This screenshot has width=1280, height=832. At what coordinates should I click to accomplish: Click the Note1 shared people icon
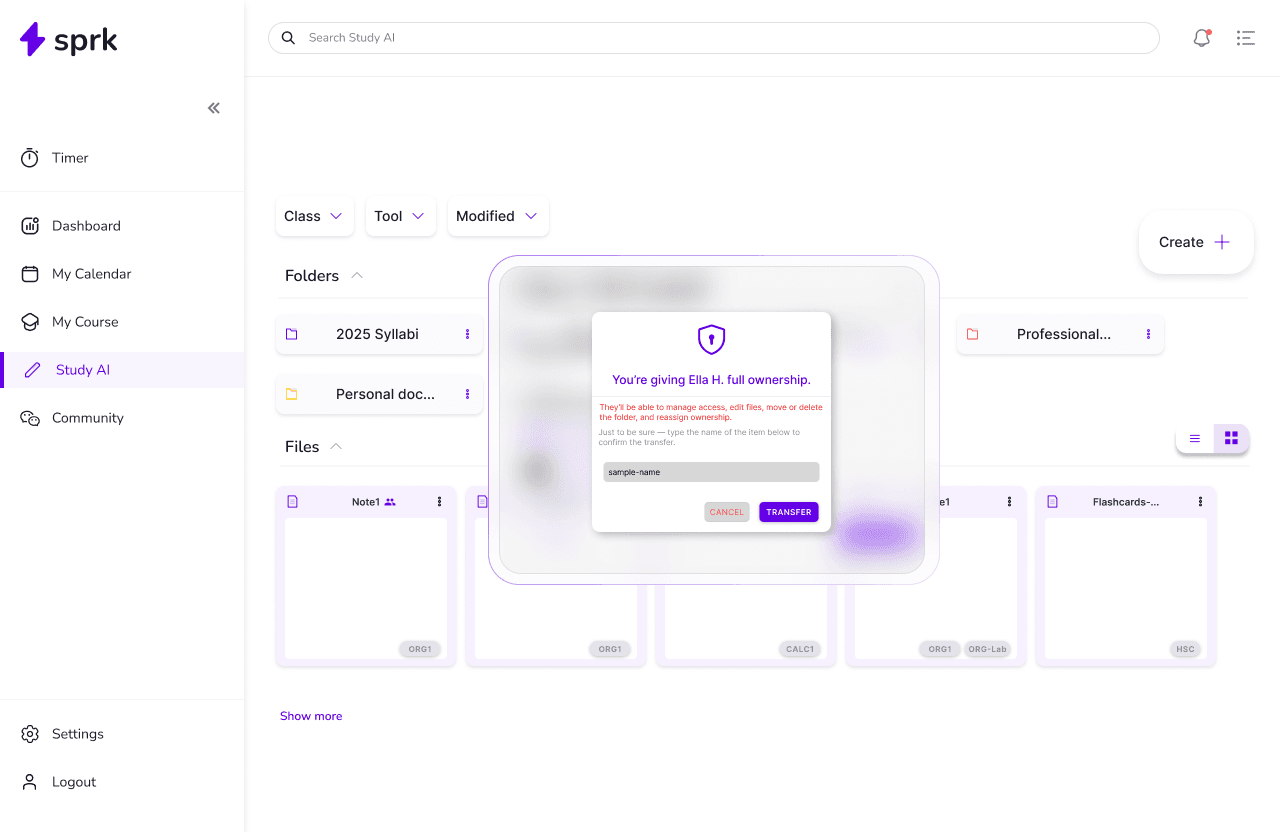(x=390, y=502)
